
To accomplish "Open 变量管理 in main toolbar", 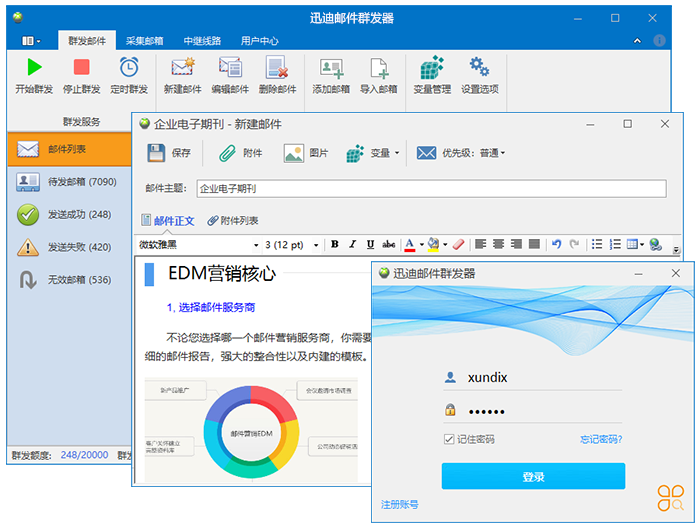I will click(432, 75).
